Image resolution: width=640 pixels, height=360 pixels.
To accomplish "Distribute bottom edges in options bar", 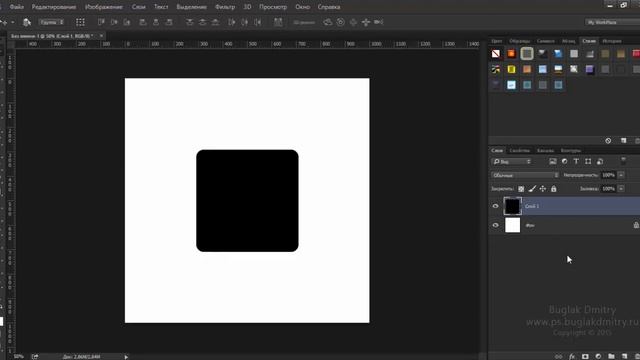I will coord(216,22).
